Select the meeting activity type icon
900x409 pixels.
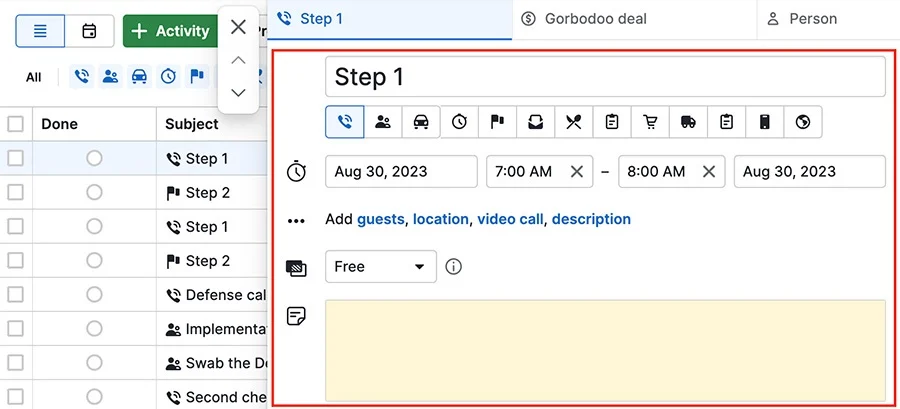click(x=383, y=122)
